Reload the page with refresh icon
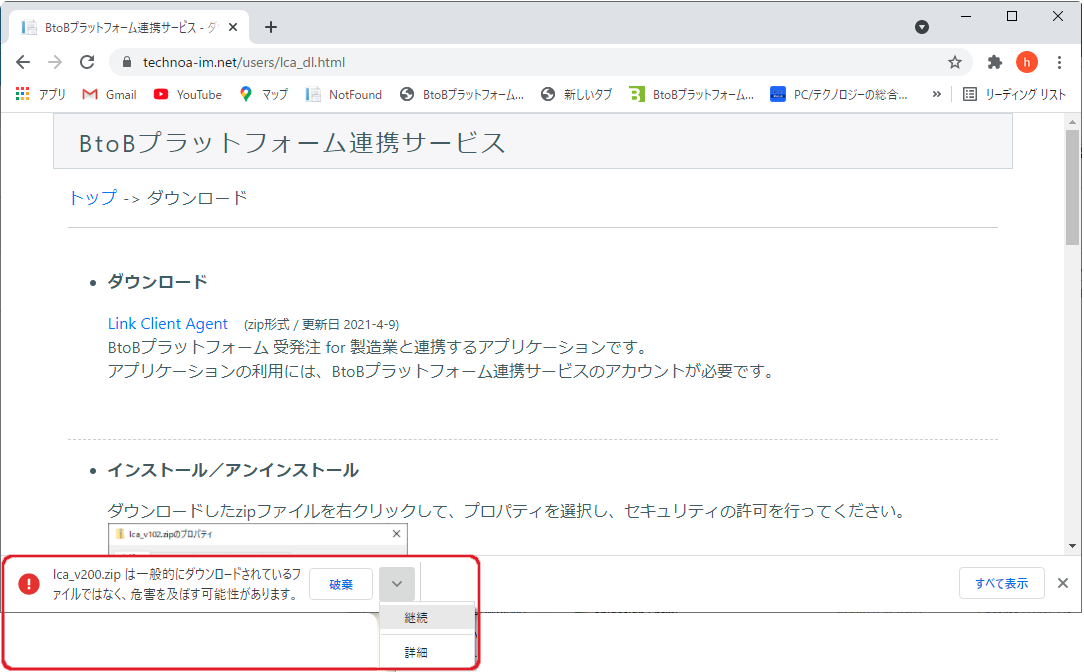 click(87, 62)
